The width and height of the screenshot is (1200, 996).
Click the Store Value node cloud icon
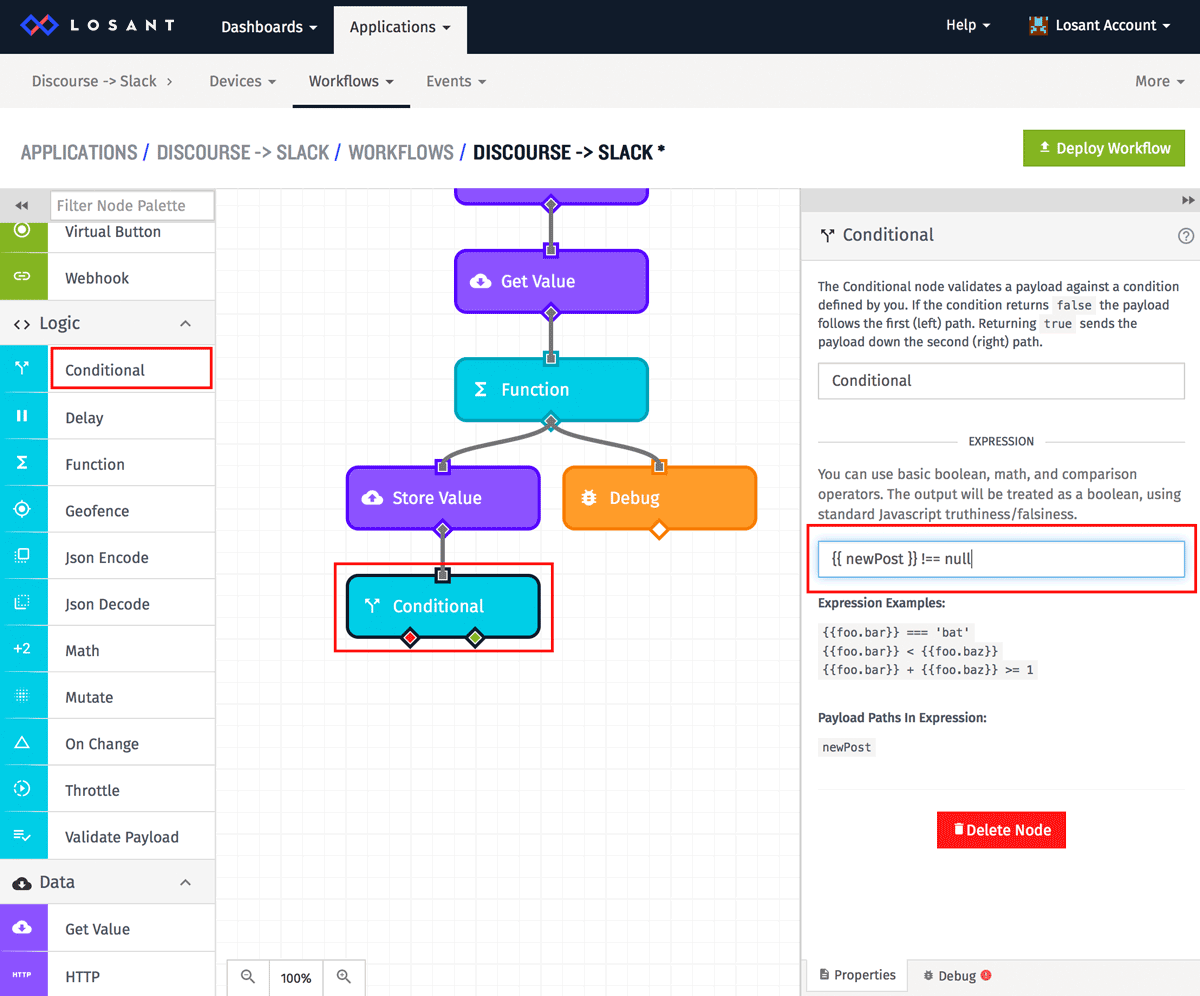(x=372, y=497)
